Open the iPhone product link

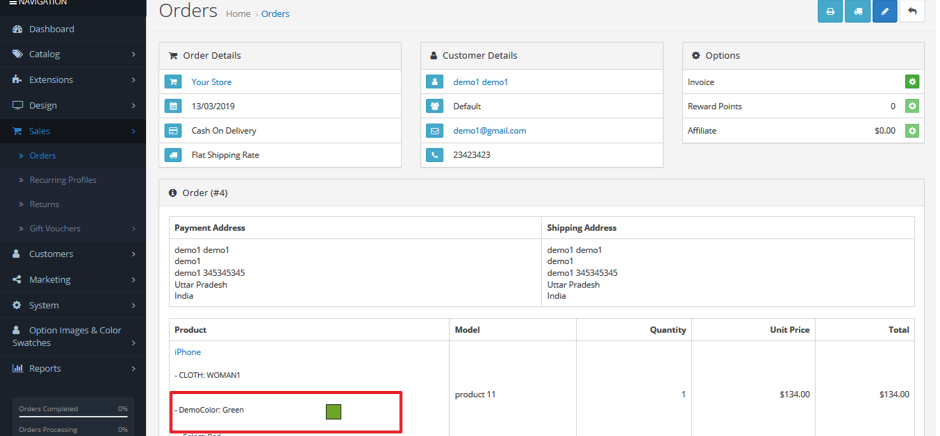tap(187, 352)
